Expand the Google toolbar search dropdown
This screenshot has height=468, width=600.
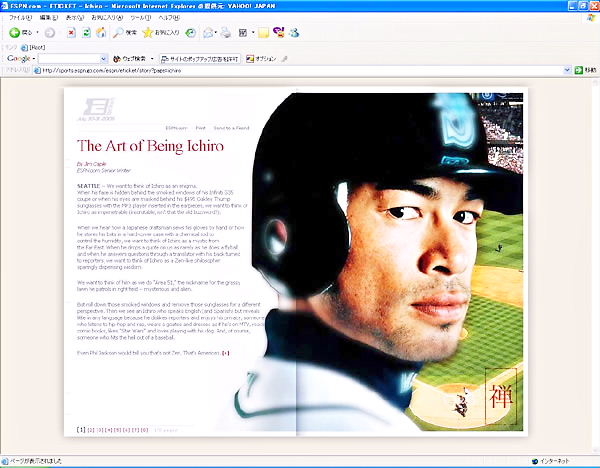104,59
